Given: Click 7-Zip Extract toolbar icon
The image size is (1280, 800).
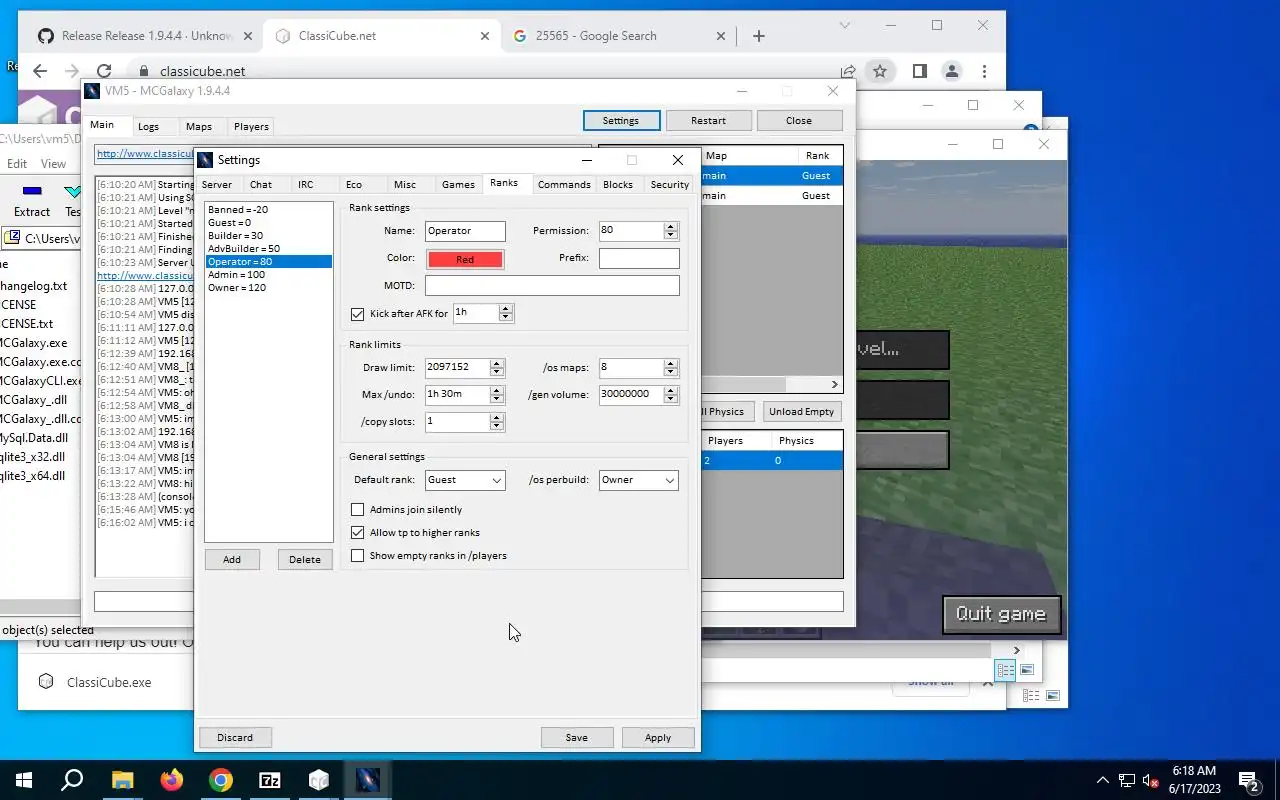Looking at the screenshot, I should click(32, 200).
